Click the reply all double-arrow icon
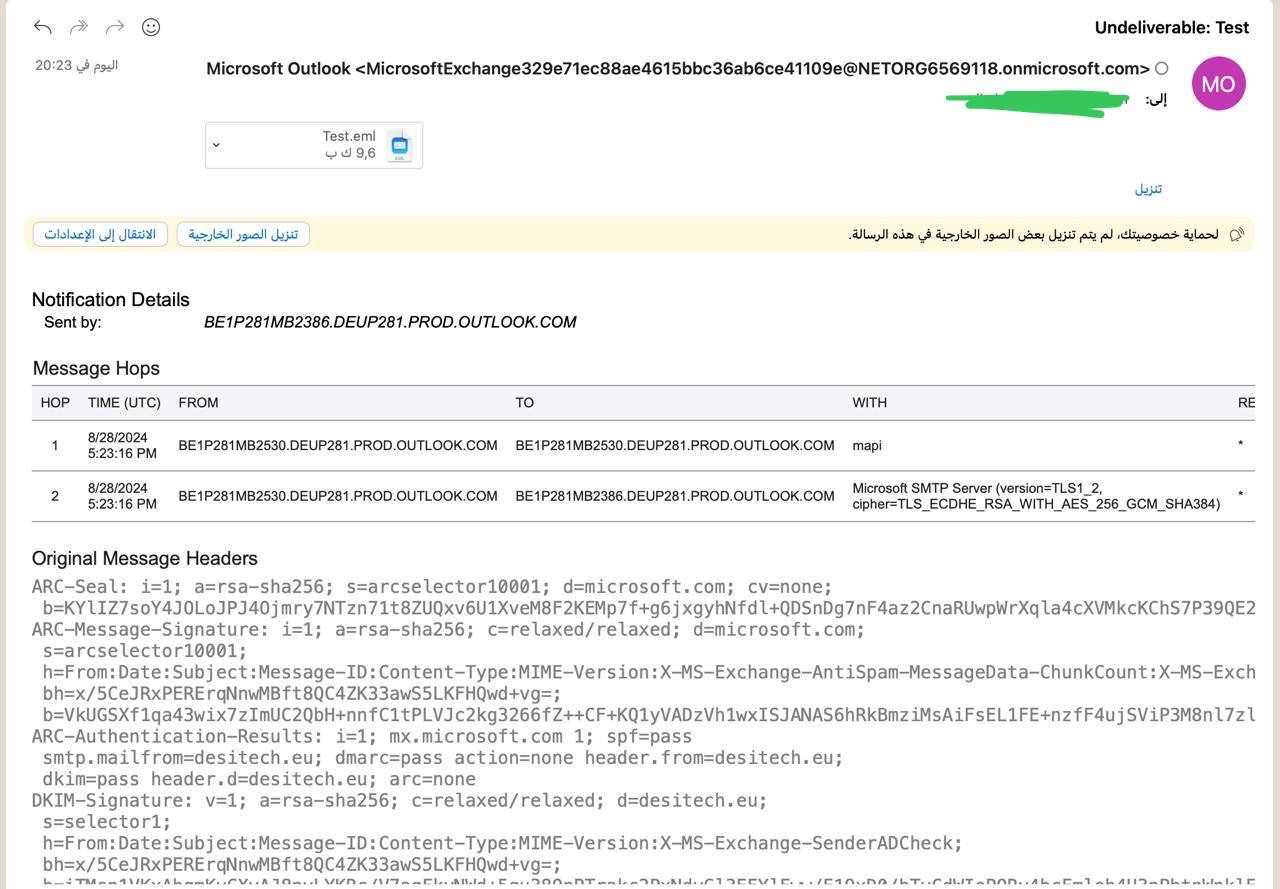The height and width of the screenshot is (889, 1280). [79, 27]
